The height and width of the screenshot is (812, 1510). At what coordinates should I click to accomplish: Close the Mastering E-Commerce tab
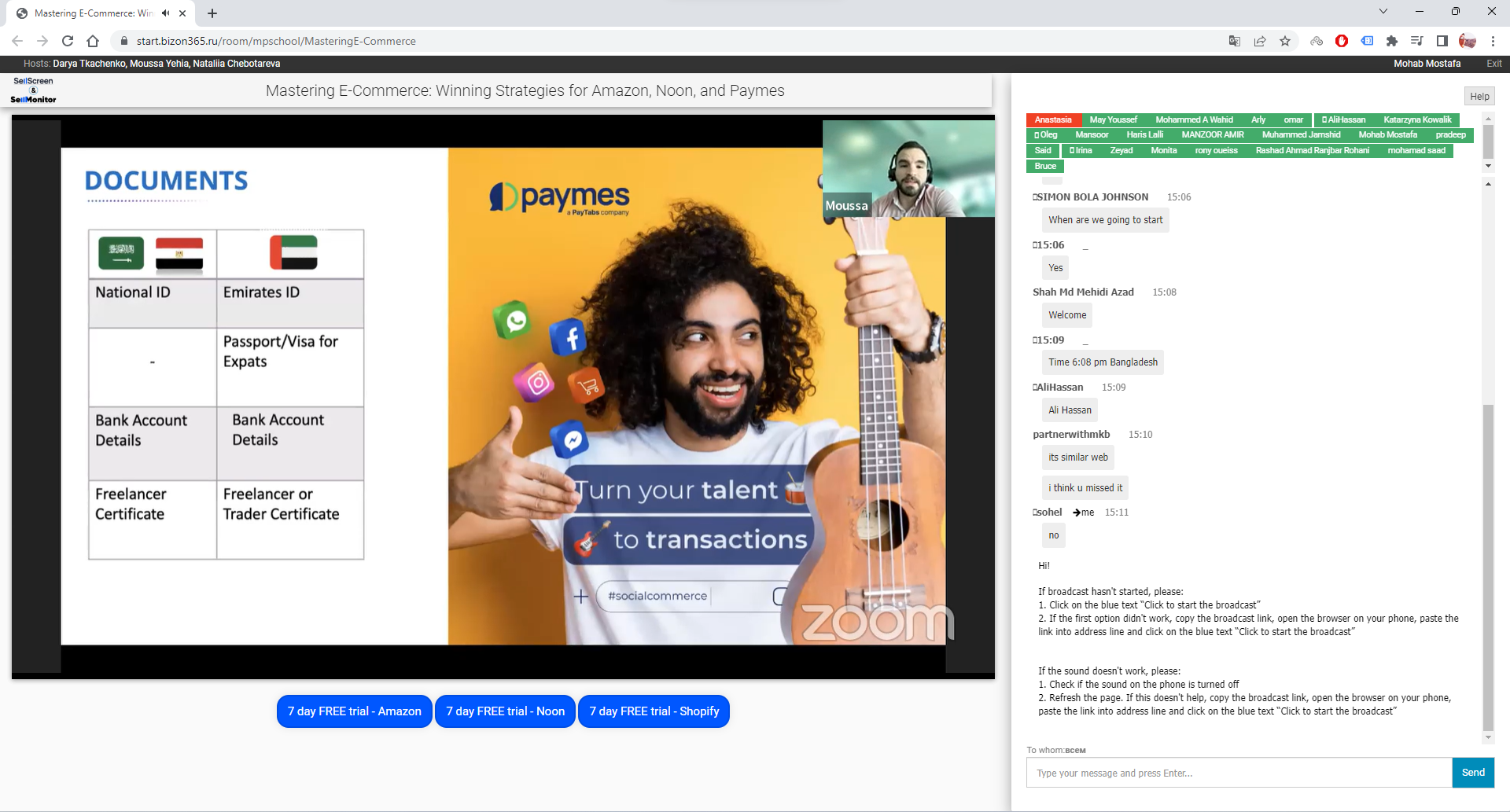[182, 13]
